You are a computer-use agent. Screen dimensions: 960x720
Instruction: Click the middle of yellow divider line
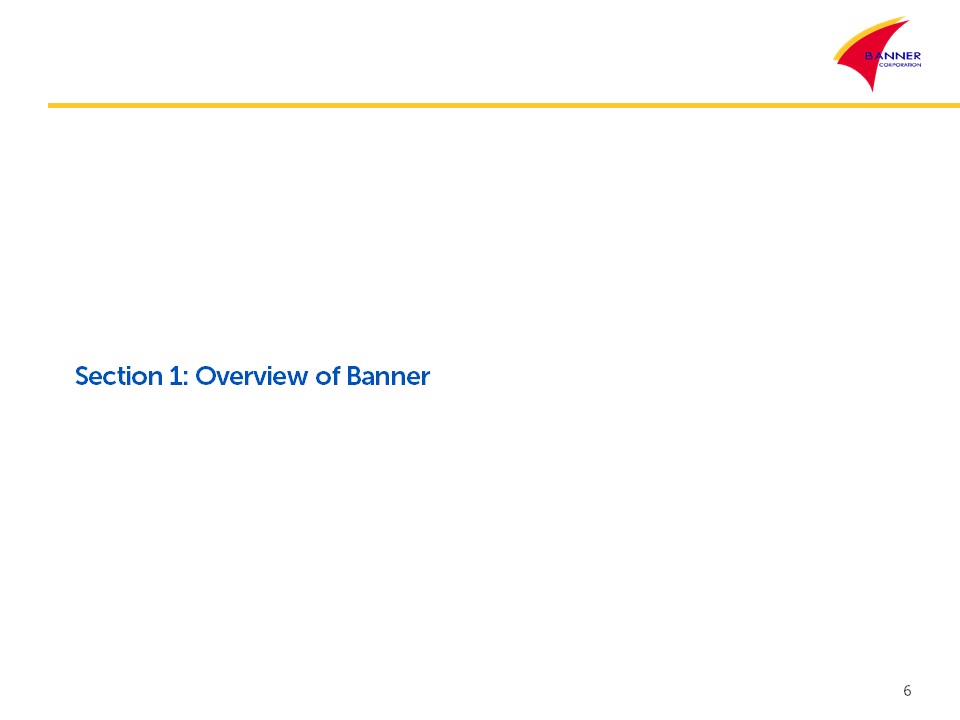(504, 105)
